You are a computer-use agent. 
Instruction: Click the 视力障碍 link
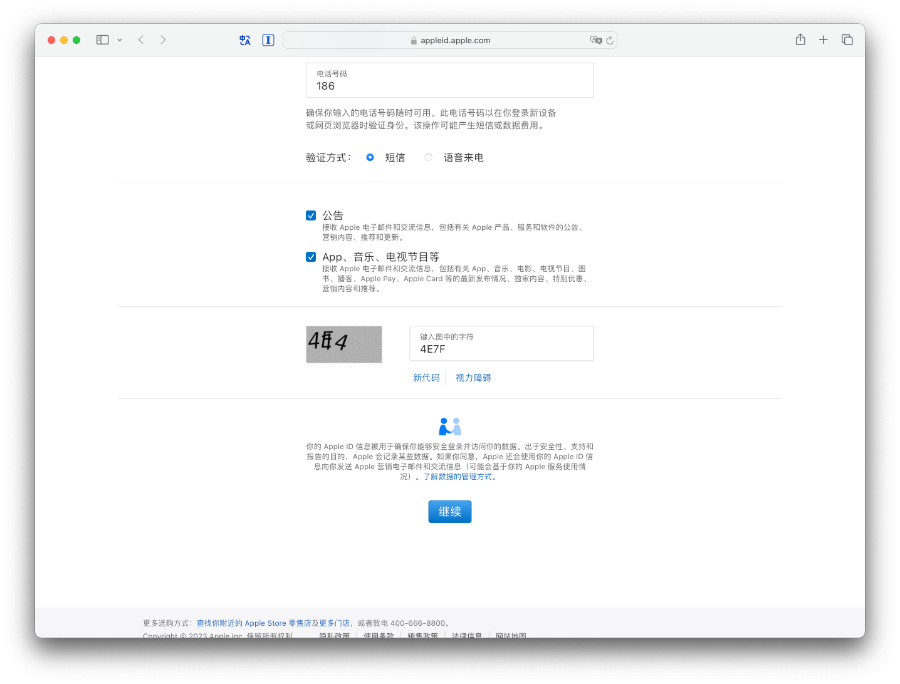[x=473, y=378]
